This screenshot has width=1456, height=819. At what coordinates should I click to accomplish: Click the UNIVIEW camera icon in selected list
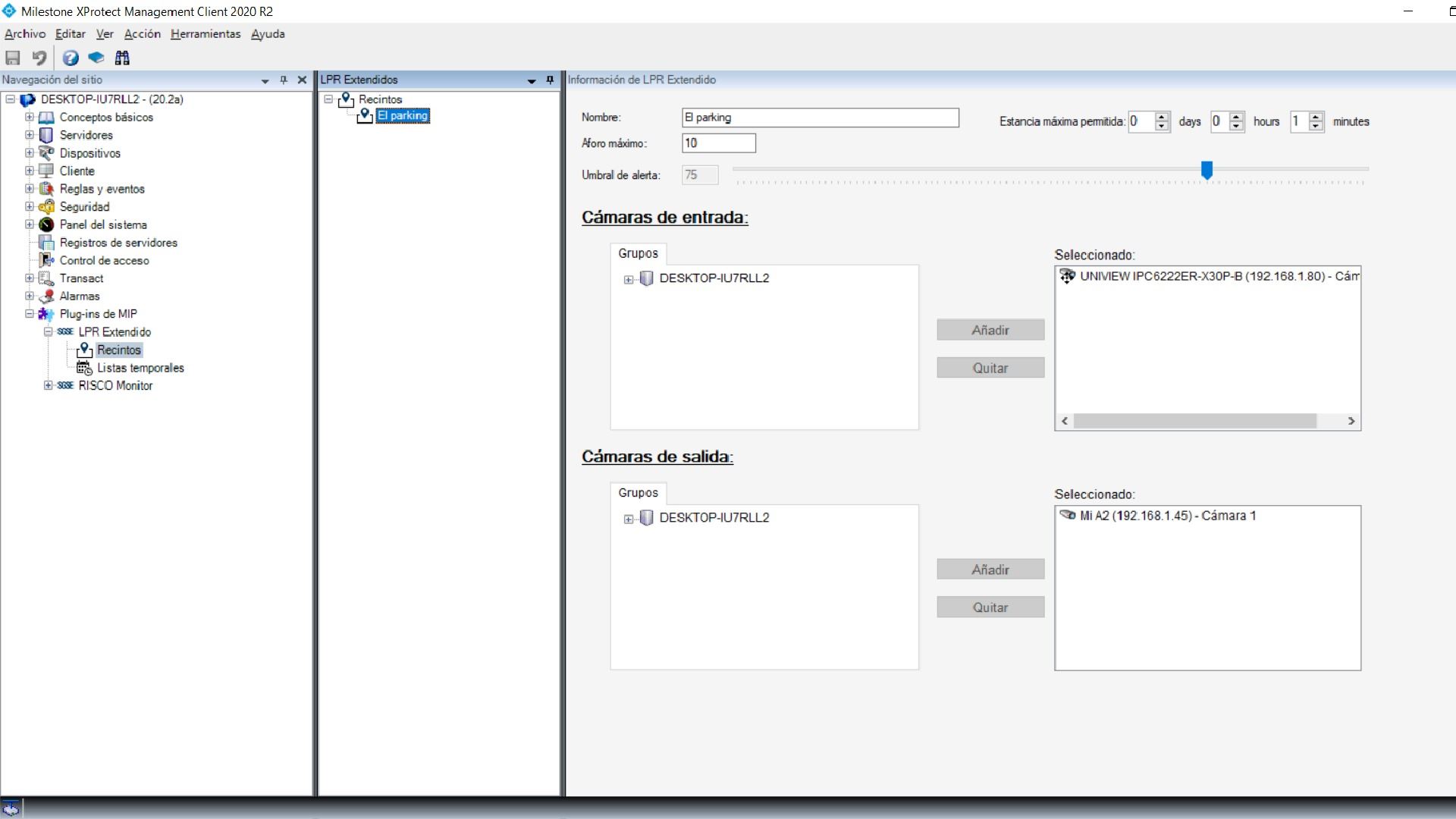(1068, 276)
